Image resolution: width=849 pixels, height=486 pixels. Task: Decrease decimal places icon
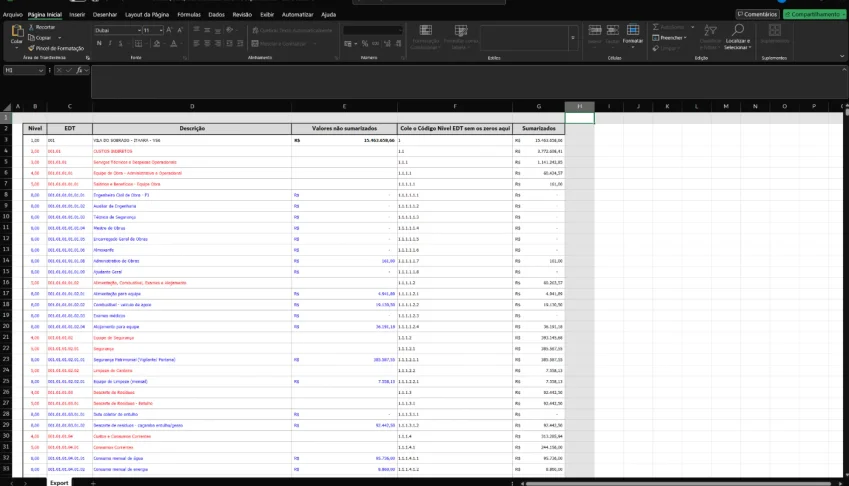[x=399, y=43]
